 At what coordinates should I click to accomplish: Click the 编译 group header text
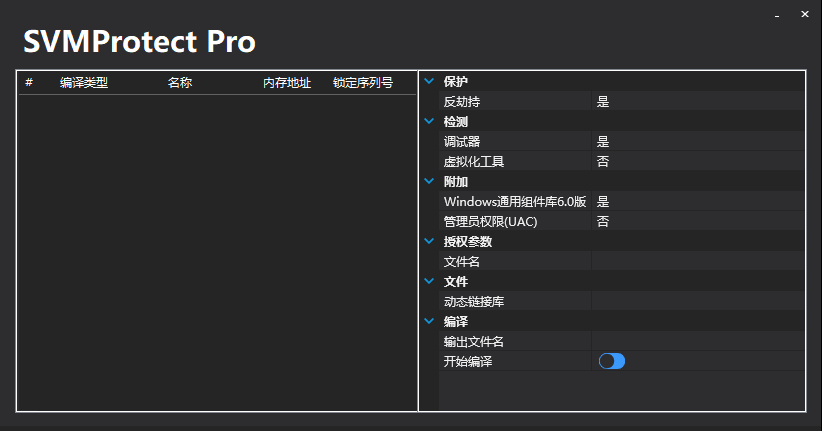(456, 321)
